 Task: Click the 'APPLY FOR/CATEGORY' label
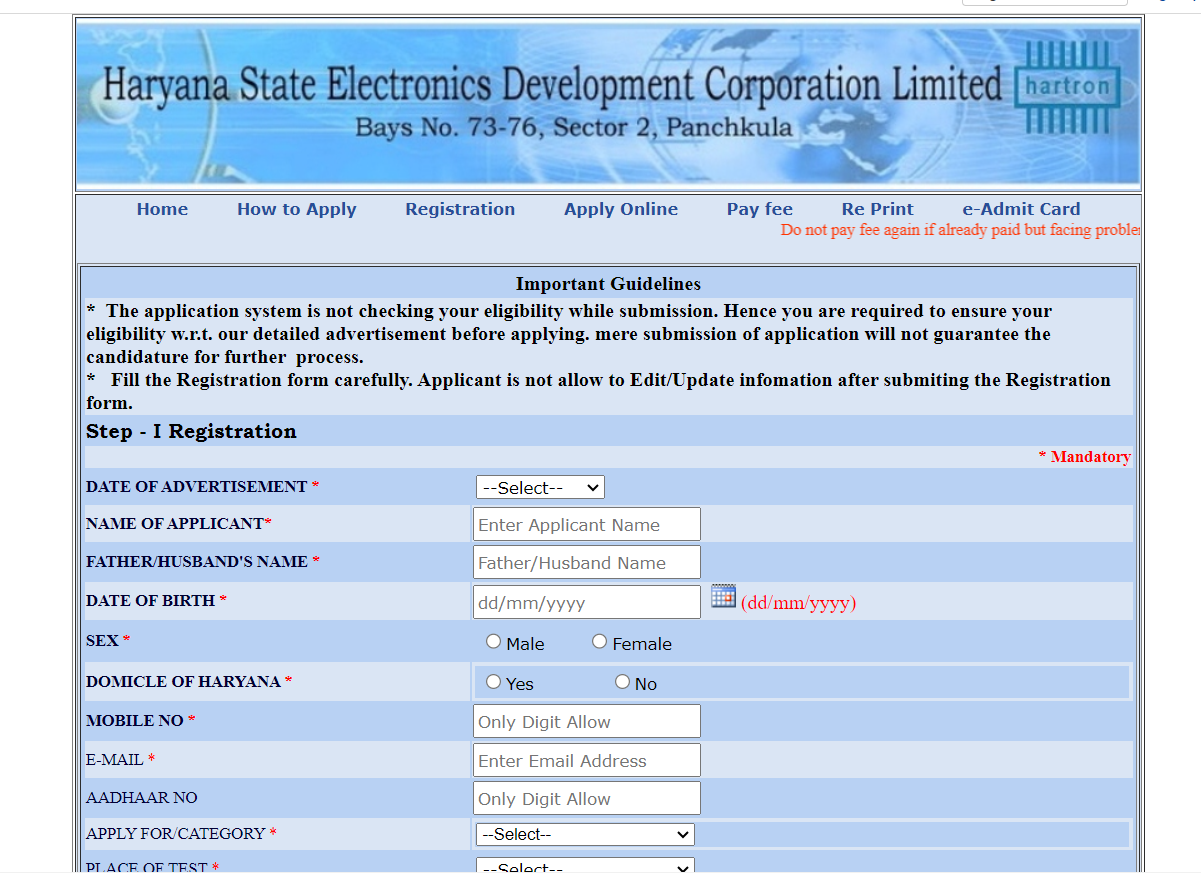176,834
